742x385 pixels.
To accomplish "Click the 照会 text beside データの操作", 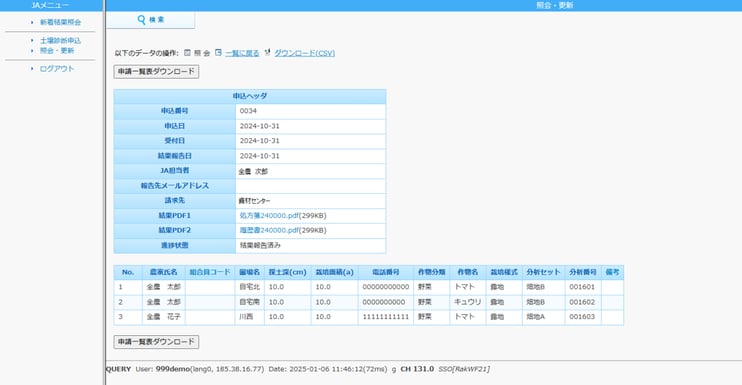I will (202, 53).
